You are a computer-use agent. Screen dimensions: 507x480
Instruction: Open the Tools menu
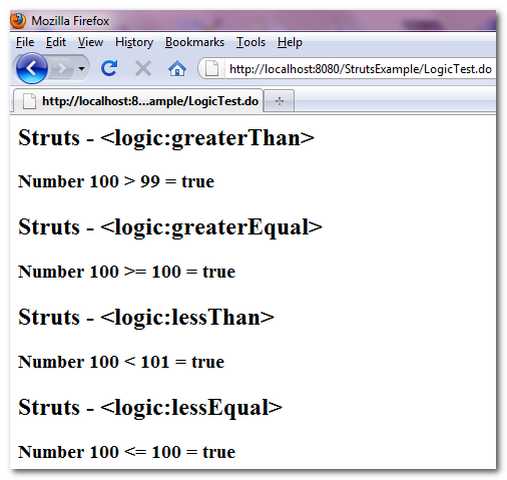point(251,42)
